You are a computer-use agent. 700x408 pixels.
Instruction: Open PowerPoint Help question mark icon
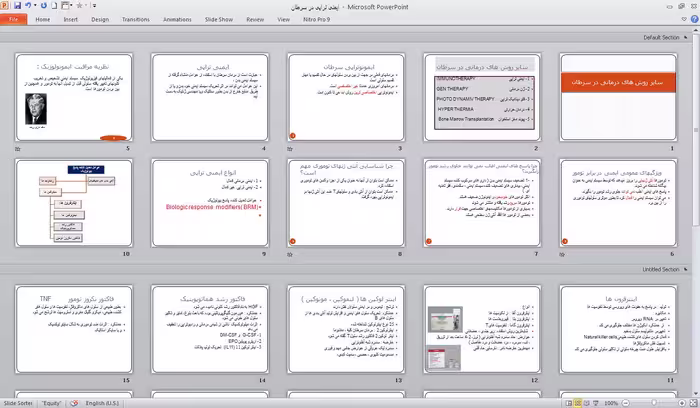pyautogui.click(x=695, y=19)
